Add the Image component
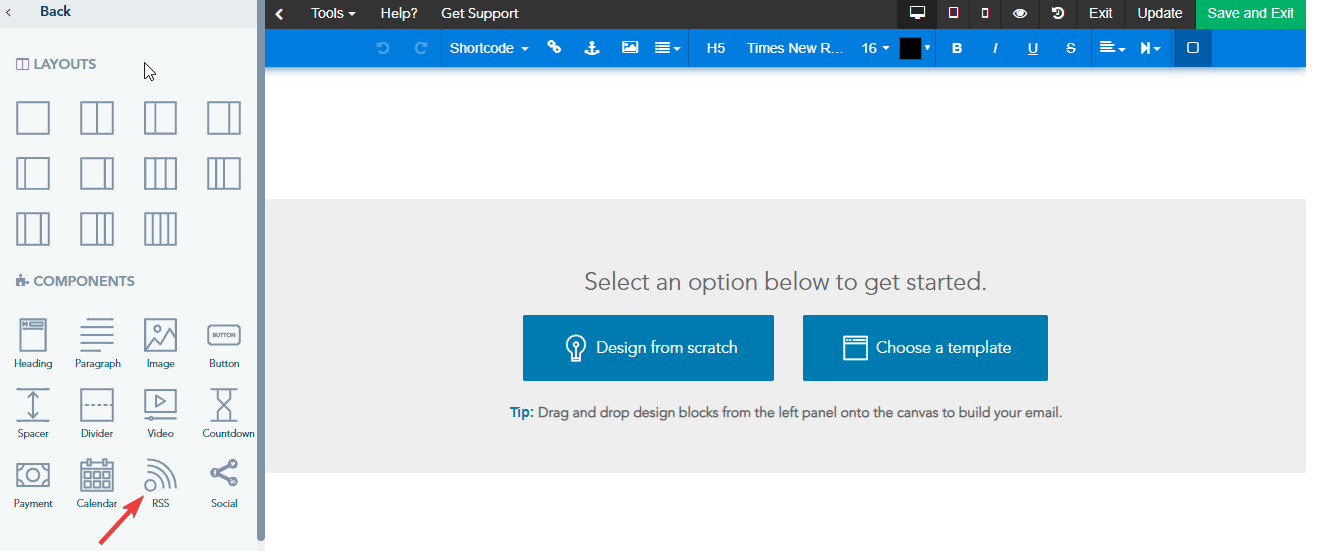1323x551 pixels. coord(161,343)
